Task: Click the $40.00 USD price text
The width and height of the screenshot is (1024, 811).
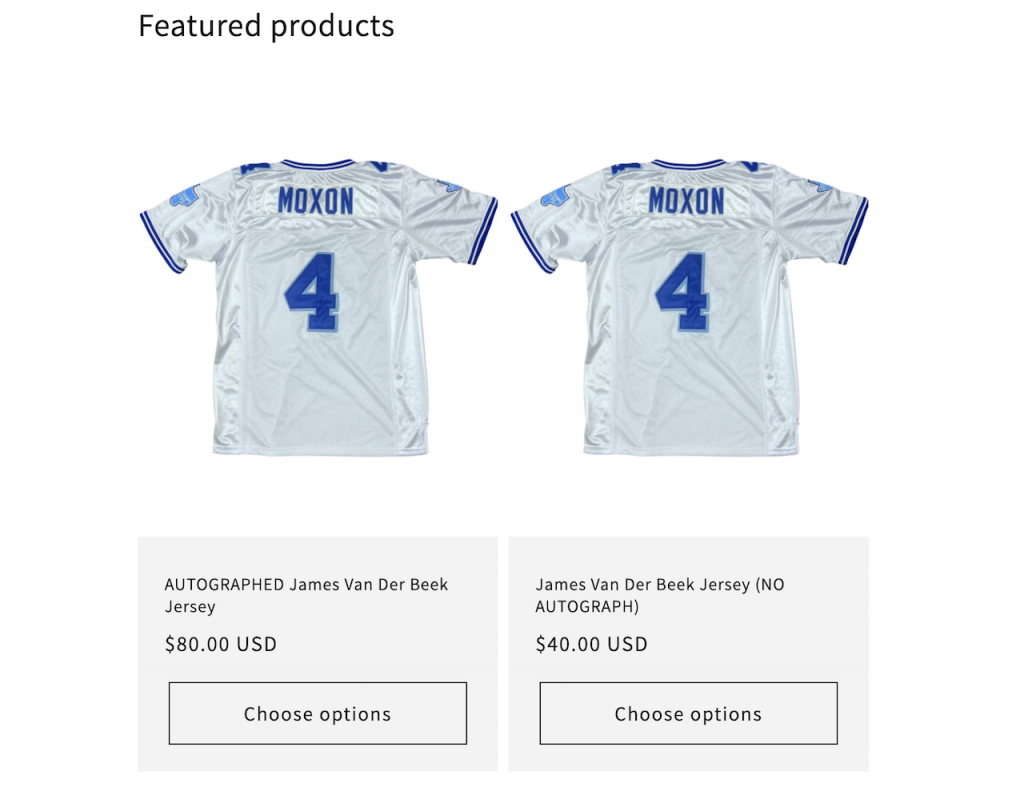Action: [x=590, y=644]
